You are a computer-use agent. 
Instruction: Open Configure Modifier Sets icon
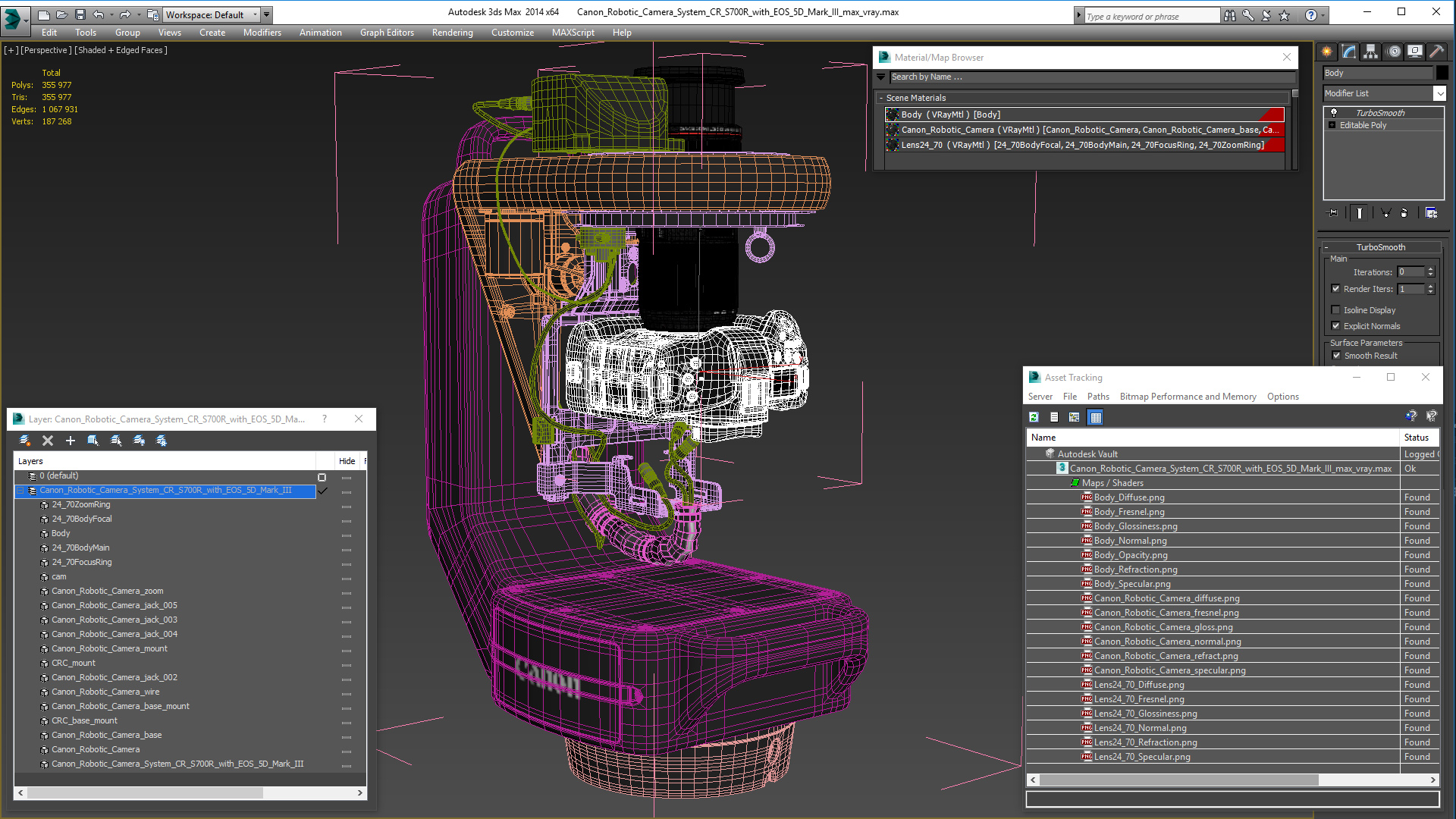(x=1431, y=213)
